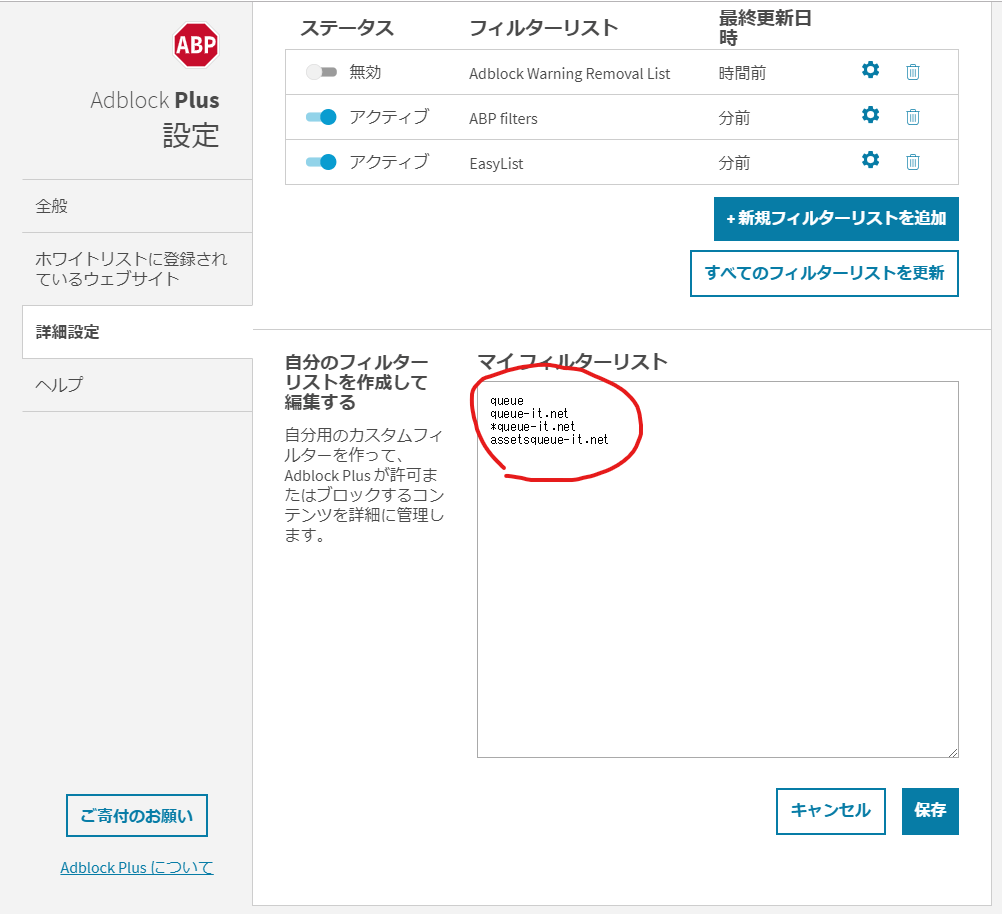Enable the Adblock Warning Removal List toggle
The height and width of the screenshot is (914, 1002).
point(321,72)
